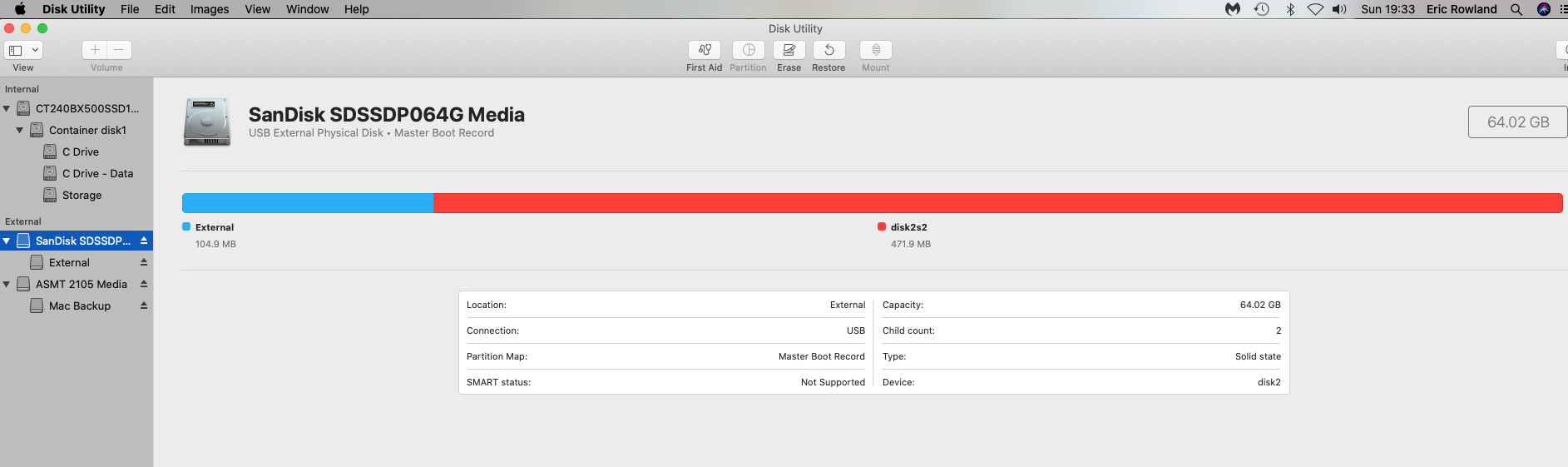
Task: Select Container disk1 in the sidebar
Action: [x=77, y=130]
